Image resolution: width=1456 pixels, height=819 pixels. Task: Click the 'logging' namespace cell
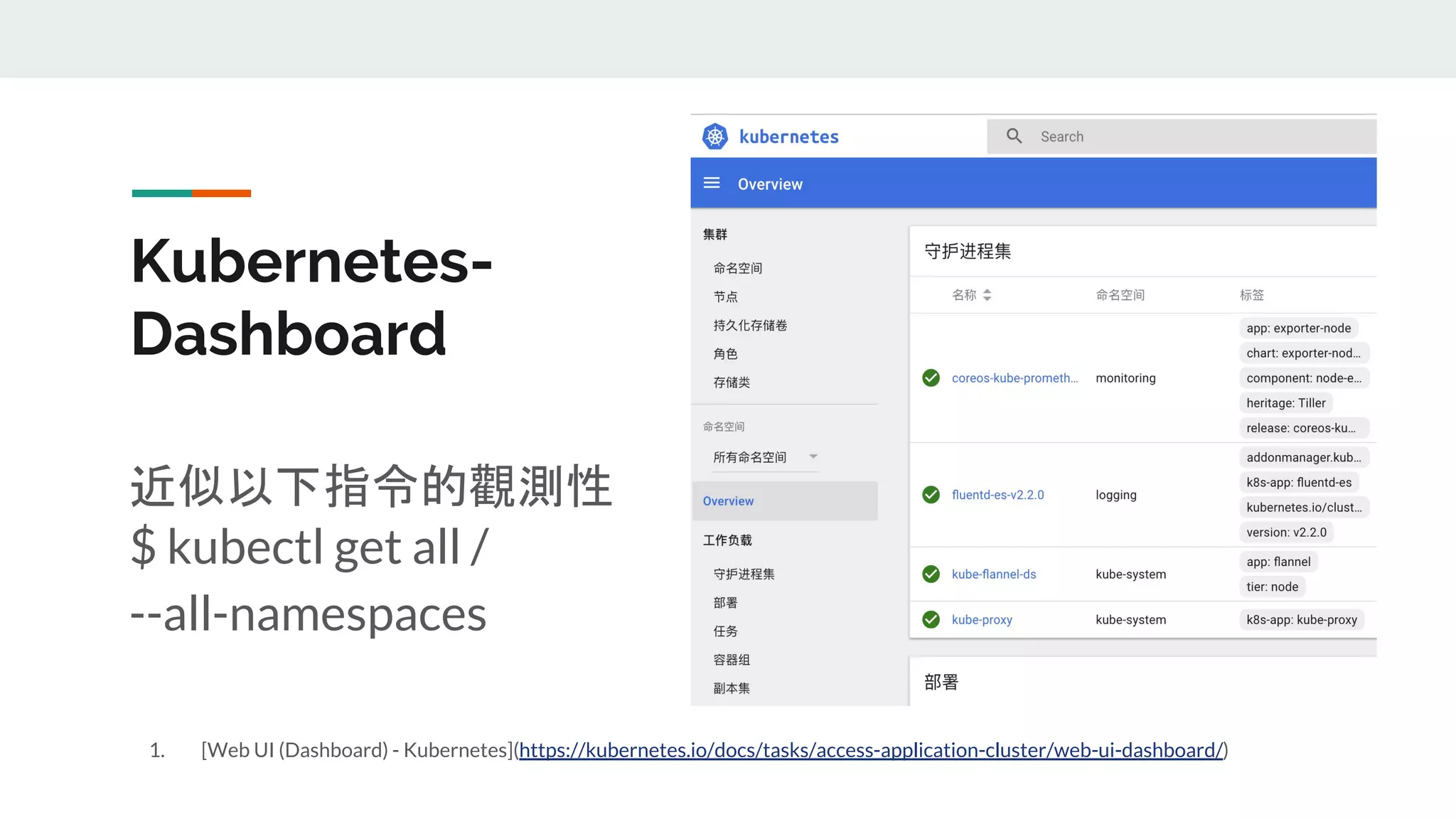(x=1115, y=494)
